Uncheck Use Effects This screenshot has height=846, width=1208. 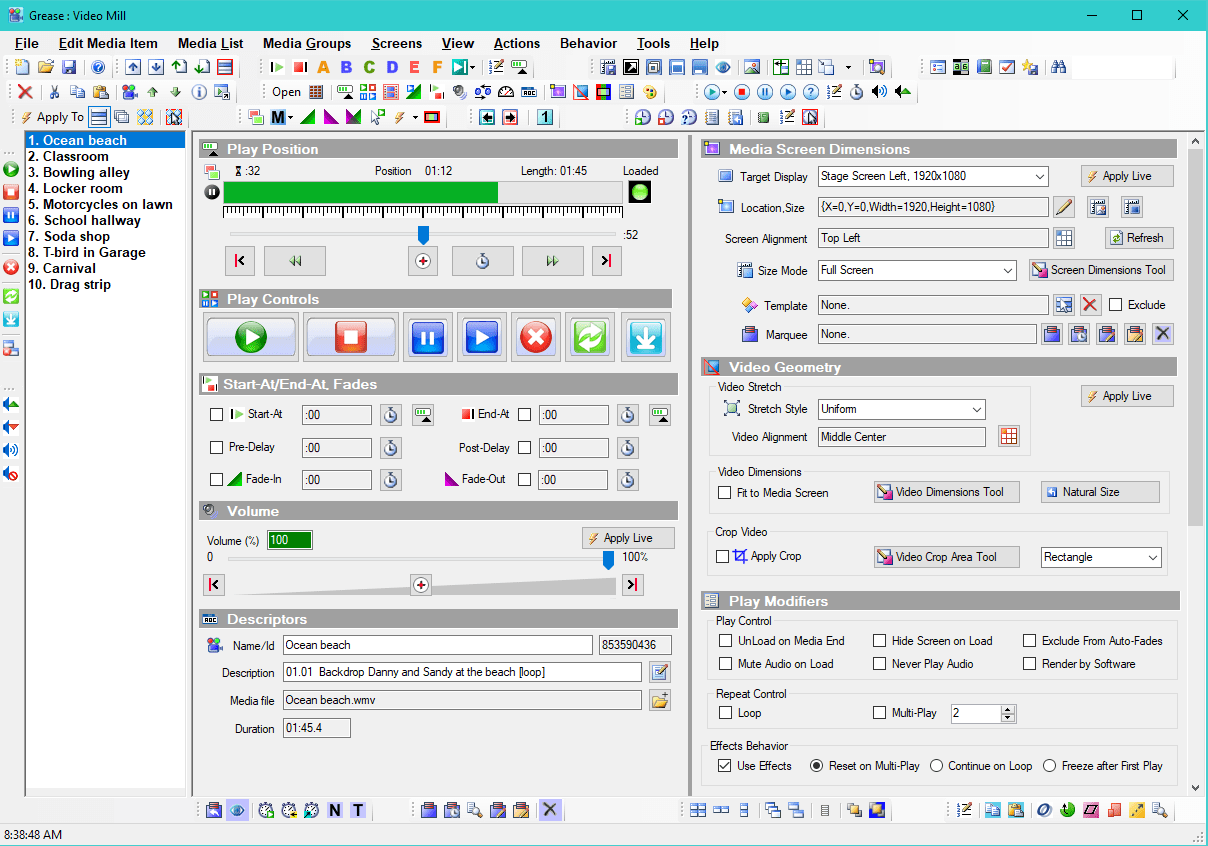pos(725,766)
